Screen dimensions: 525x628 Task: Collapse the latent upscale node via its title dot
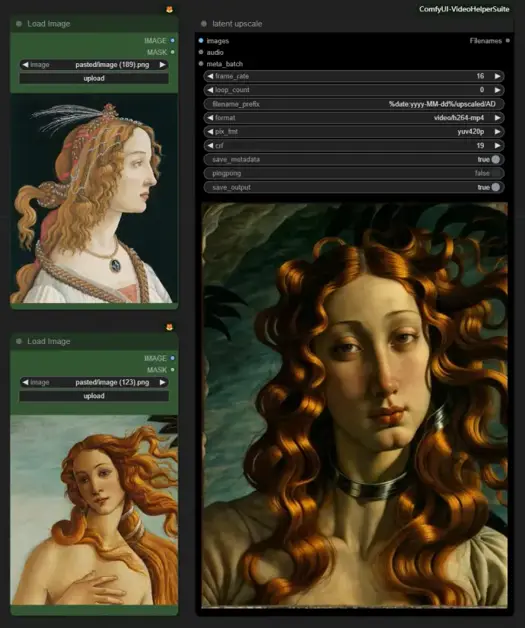pos(204,24)
